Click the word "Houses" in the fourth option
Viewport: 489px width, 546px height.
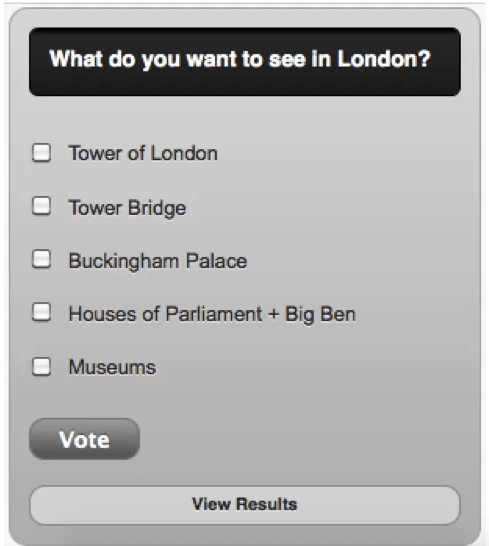[x=103, y=314]
